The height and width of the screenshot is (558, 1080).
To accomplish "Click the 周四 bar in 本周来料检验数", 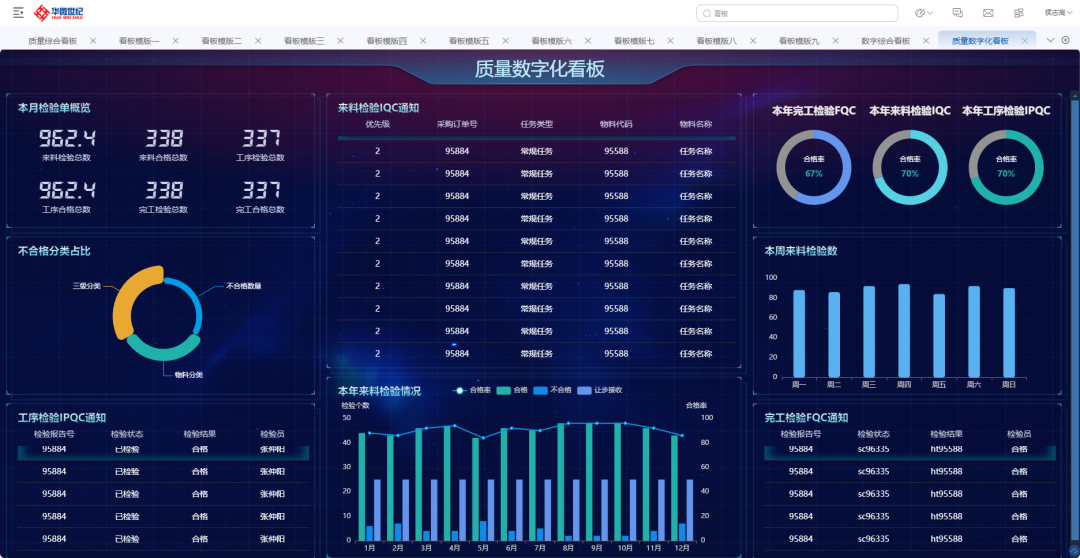I will click(904, 330).
